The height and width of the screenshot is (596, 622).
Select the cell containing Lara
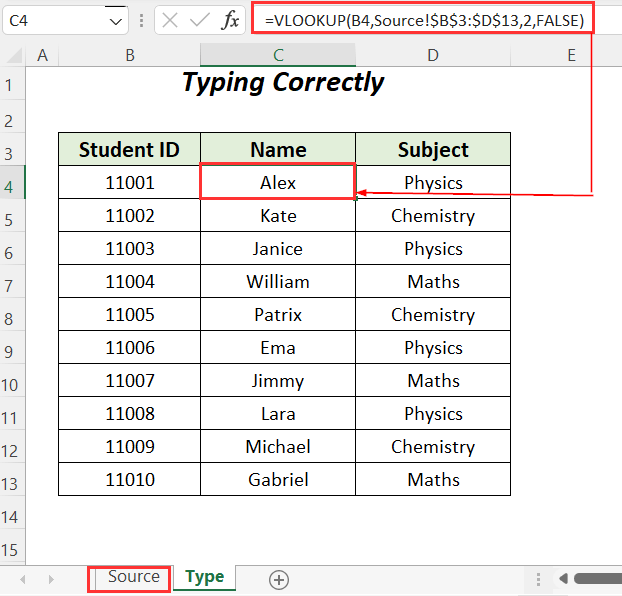[x=278, y=413]
